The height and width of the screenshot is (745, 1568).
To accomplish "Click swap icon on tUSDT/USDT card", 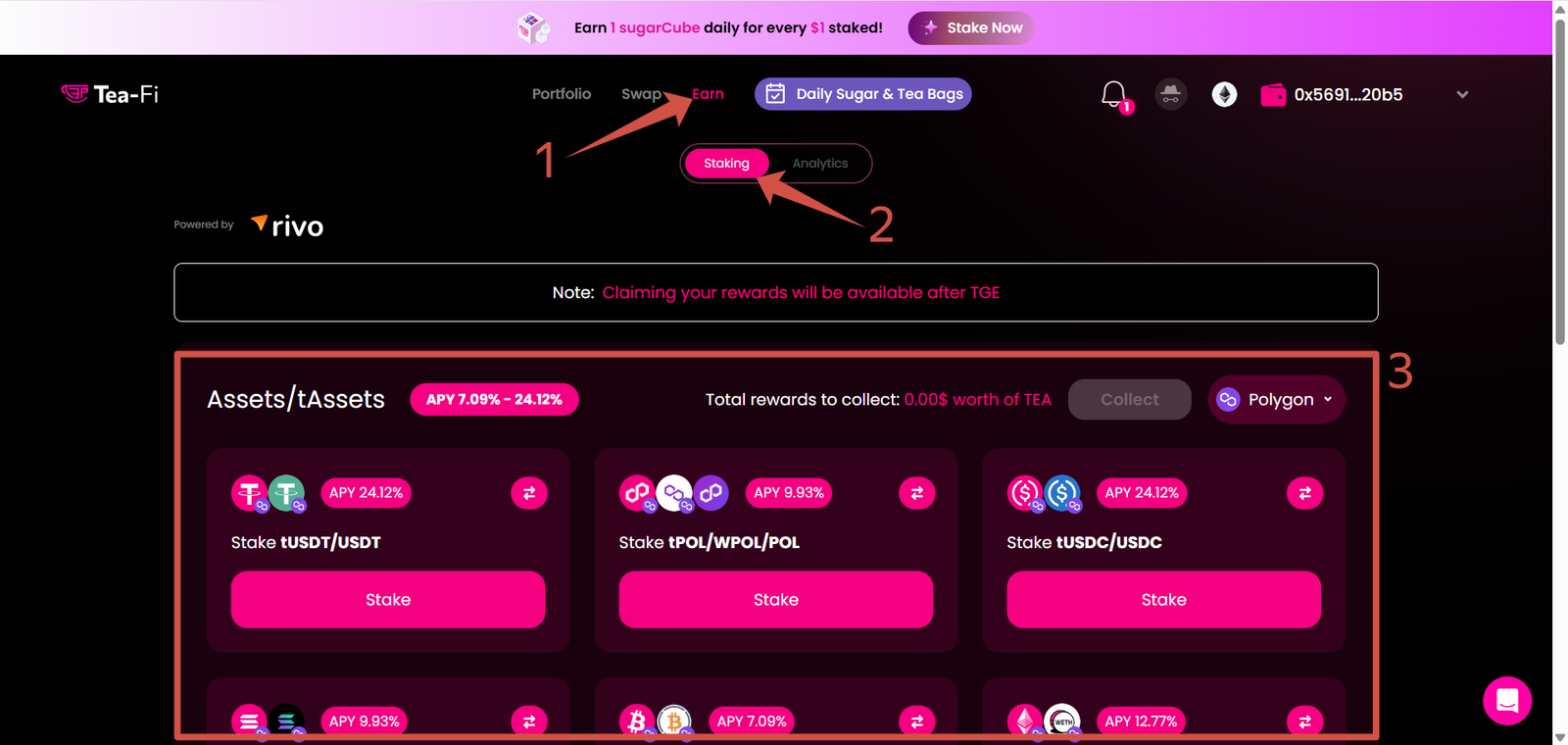I will pos(529,493).
